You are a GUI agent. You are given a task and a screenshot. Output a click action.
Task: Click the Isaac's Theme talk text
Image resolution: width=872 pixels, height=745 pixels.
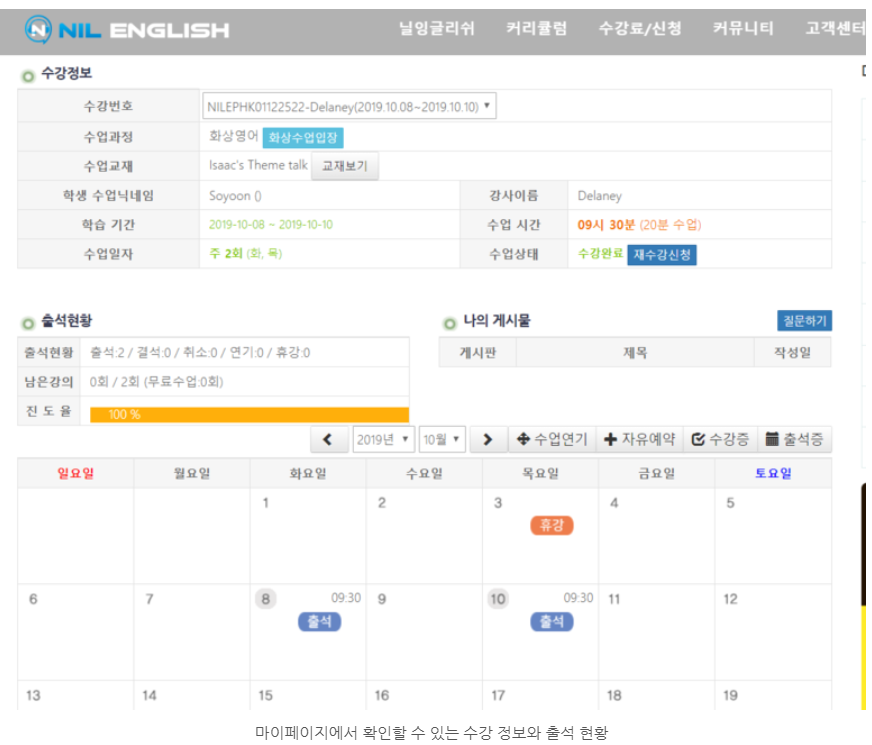258,165
